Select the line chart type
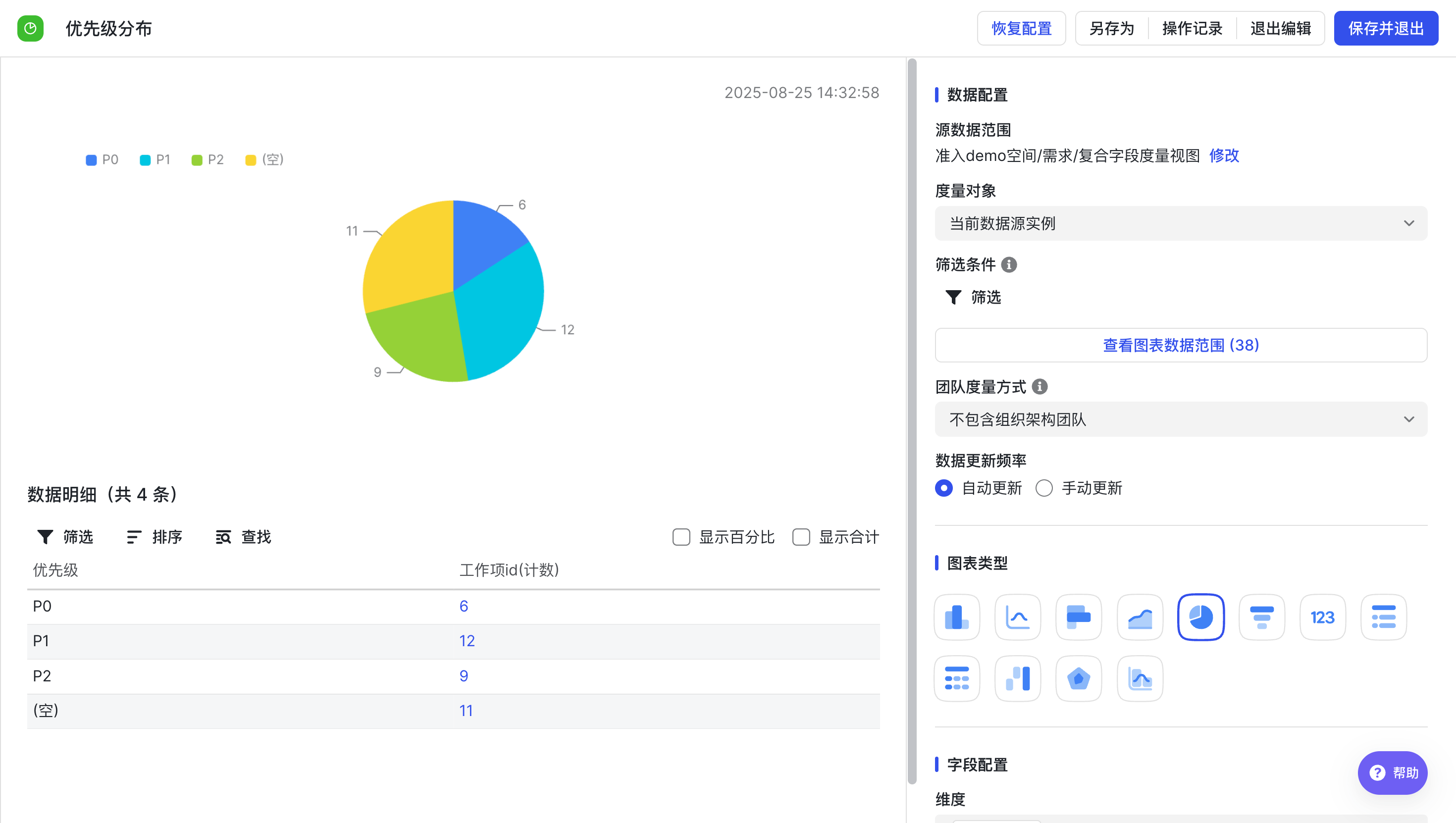This screenshot has height=823, width=1456. pos(1017,617)
